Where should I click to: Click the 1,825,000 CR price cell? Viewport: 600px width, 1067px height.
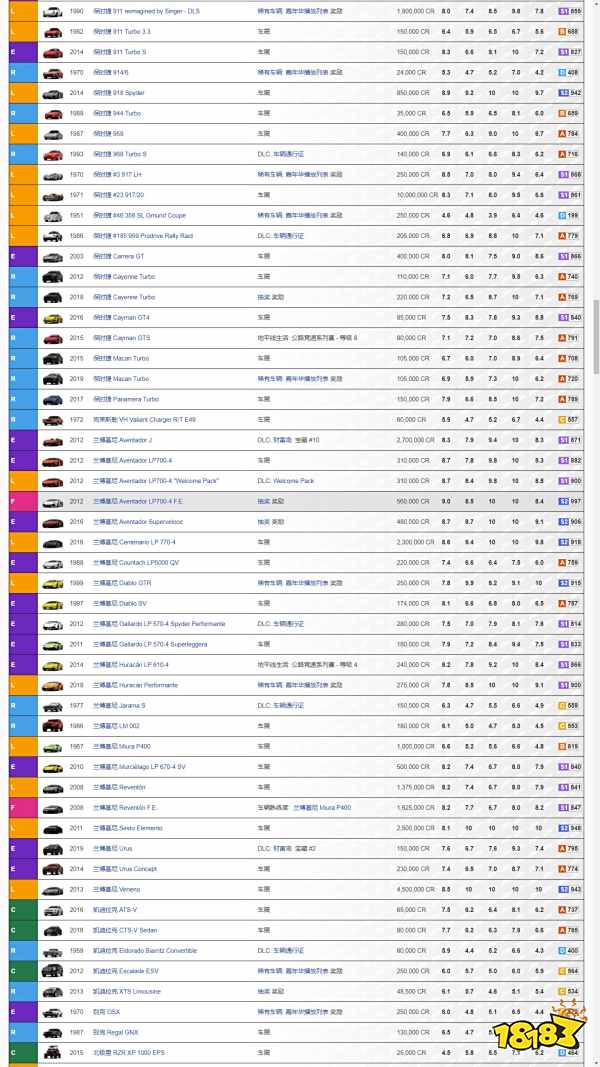(x=414, y=808)
